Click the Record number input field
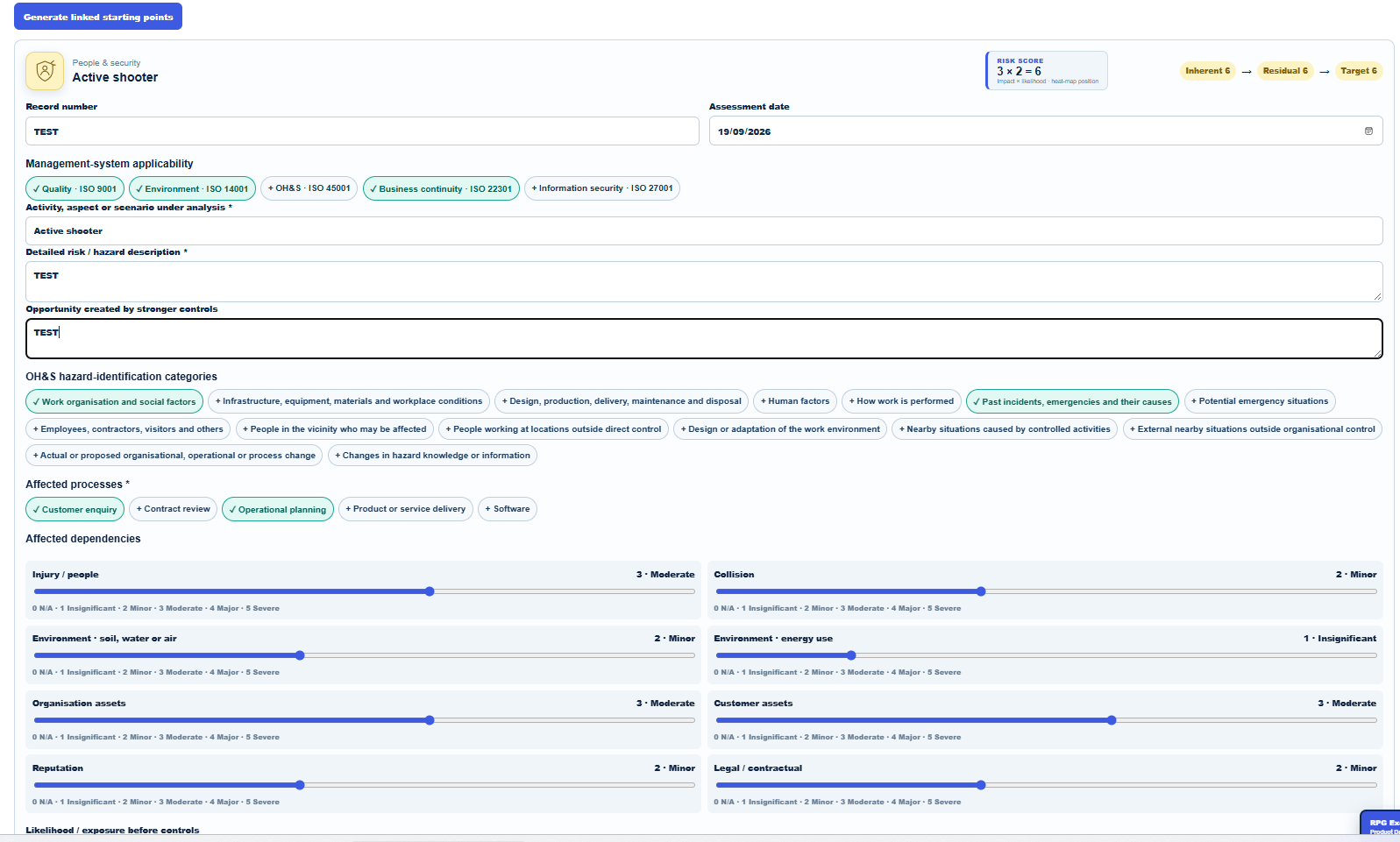This screenshot has height=842, width=1400. tap(362, 131)
